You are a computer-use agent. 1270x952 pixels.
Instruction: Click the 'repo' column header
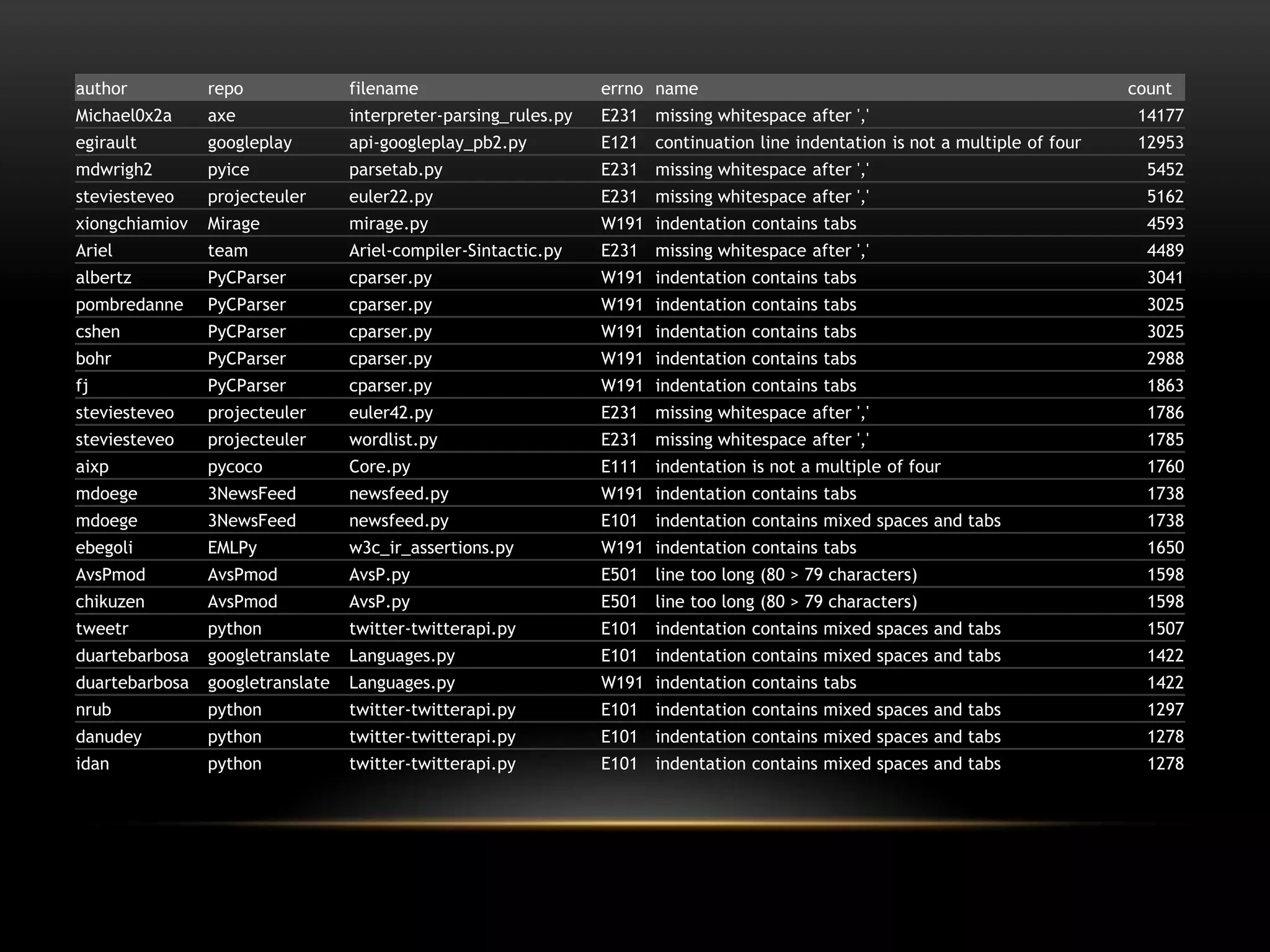(x=225, y=89)
